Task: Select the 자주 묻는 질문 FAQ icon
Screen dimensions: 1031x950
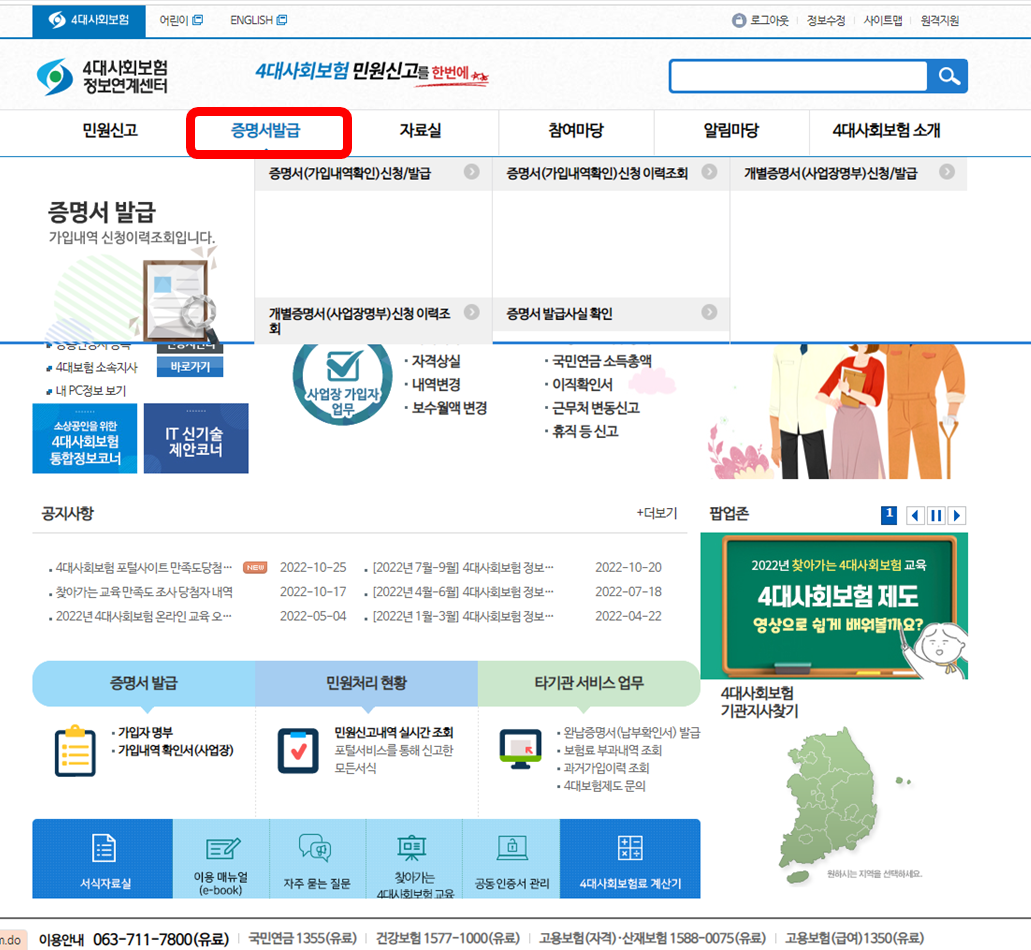Action: click(x=317, y=858)
